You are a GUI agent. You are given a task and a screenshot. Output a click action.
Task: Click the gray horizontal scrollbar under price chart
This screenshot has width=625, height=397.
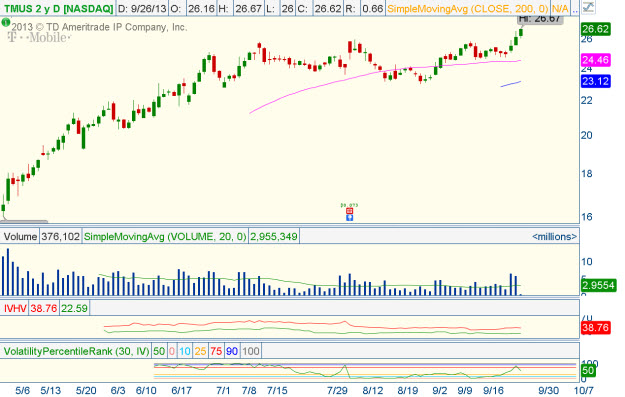[x=25, y=221]
